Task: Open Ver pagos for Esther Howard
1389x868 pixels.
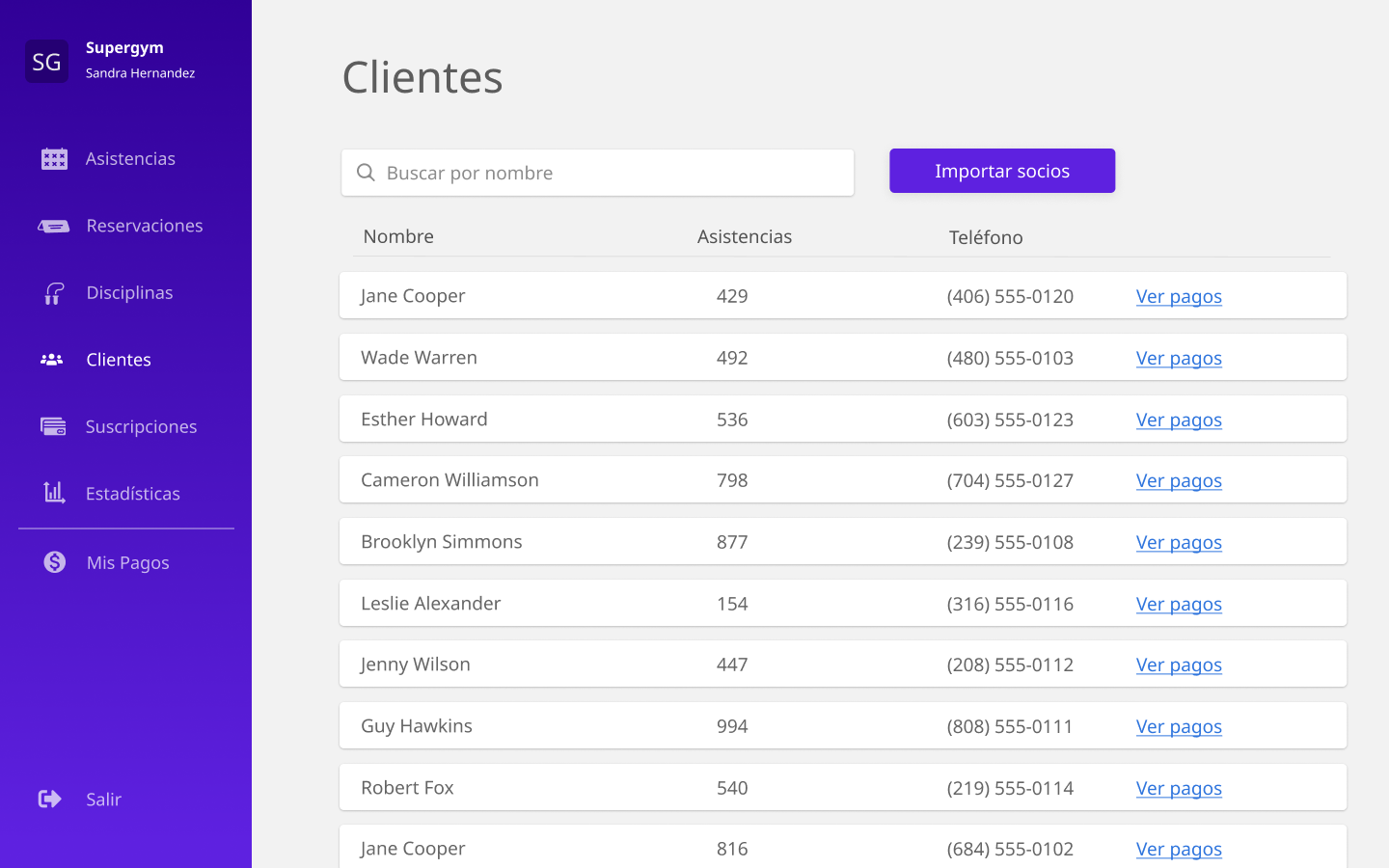Action: 1179,420
